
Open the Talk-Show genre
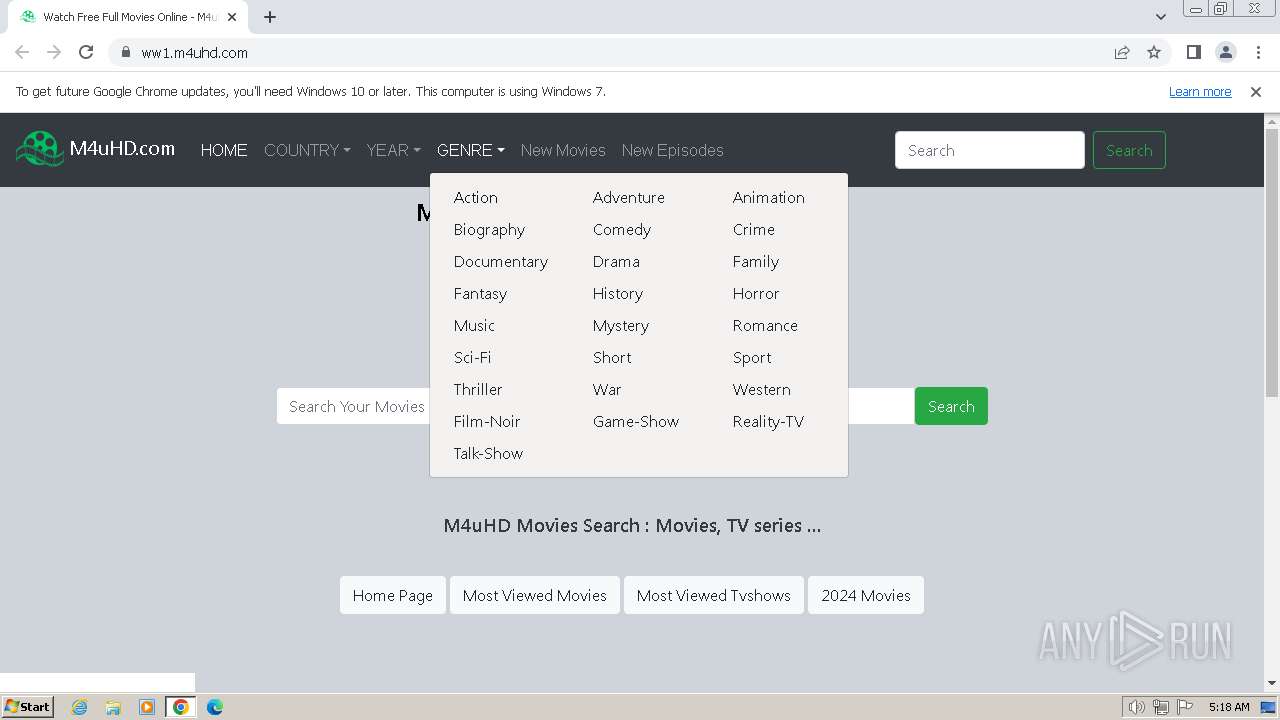pyautogui.click(x=488, y=453)
